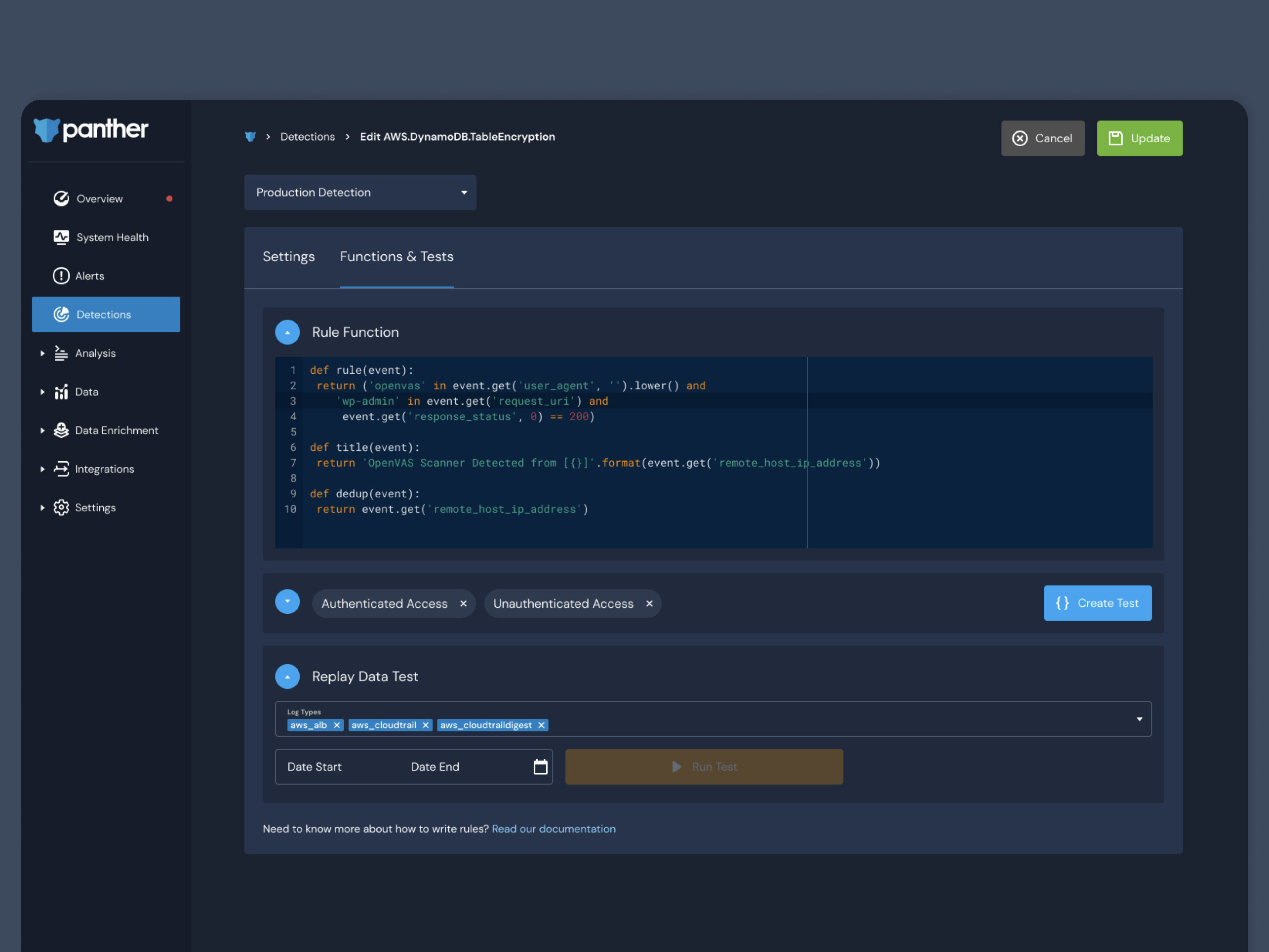Click the Update save disk icon
The image size is (1269, 952).
[1116, 138]
